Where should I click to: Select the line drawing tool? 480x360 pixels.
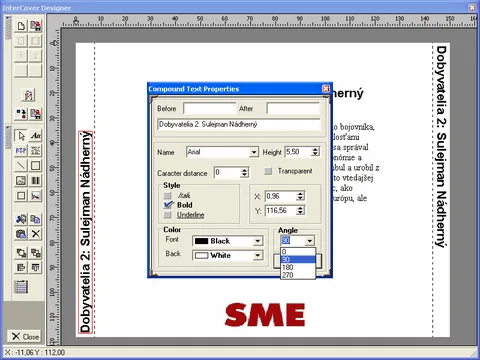pos(21,166)
